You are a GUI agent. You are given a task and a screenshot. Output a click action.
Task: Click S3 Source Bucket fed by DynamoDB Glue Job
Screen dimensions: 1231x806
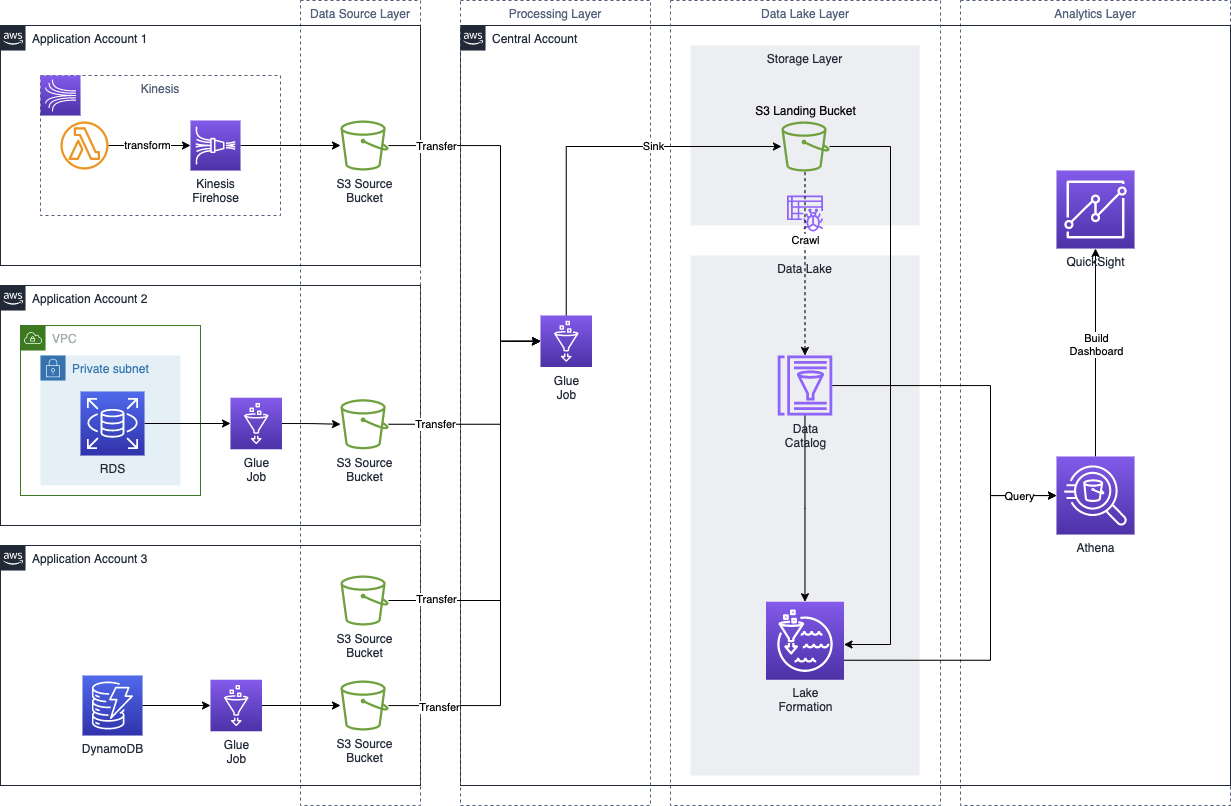pyautogui.click(x=364, y=706)
